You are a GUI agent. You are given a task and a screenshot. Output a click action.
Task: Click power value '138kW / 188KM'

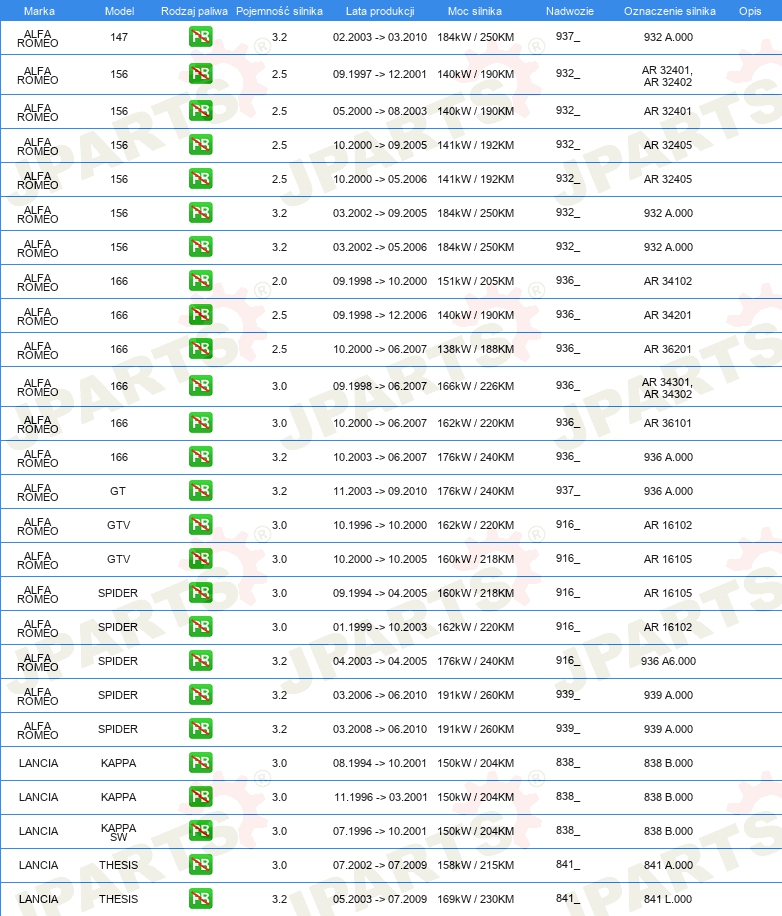pyautogui.click(x=475, y=349)
